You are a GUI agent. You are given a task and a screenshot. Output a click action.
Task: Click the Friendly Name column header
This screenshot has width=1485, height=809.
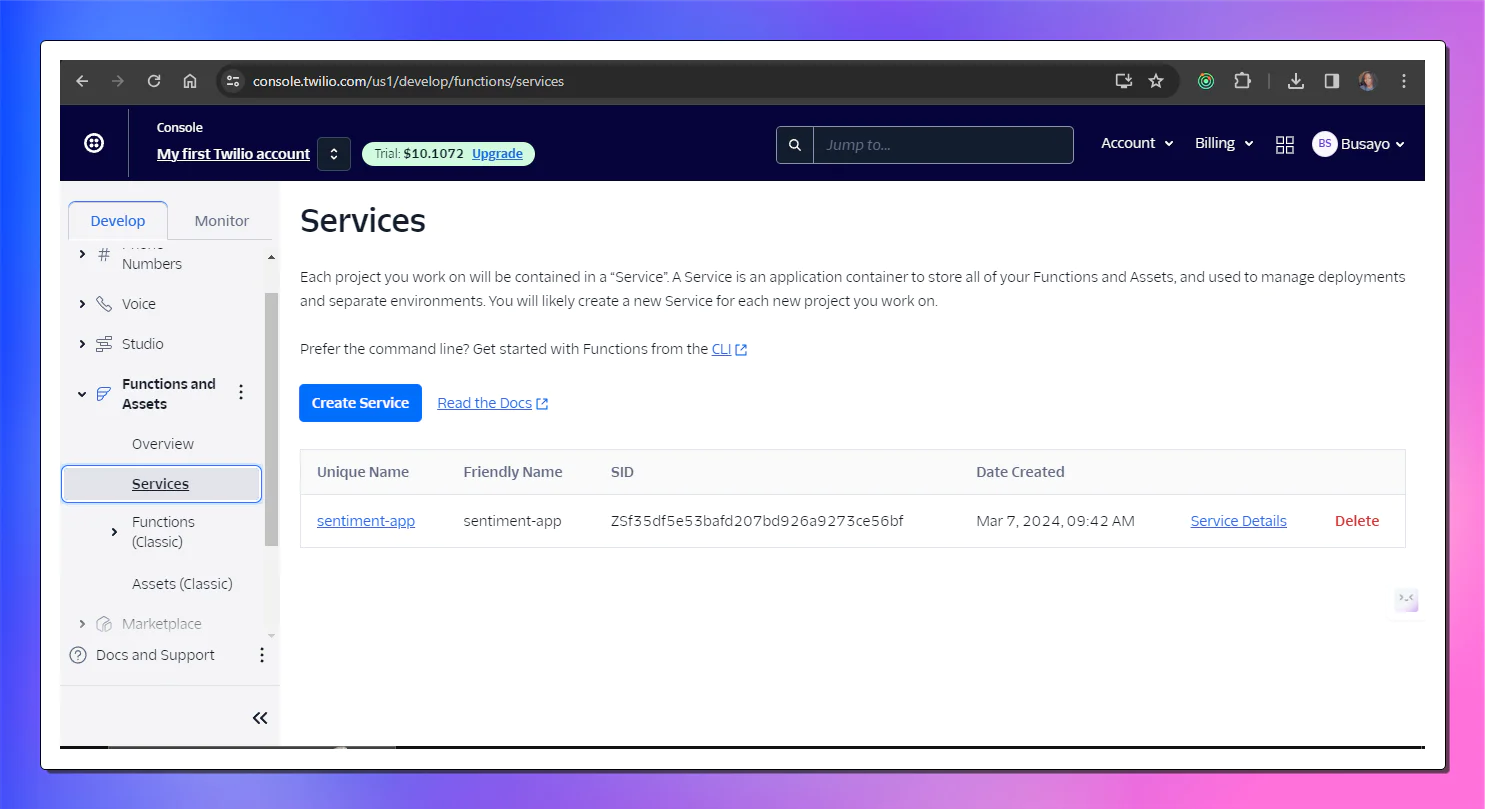pos(513,472)
